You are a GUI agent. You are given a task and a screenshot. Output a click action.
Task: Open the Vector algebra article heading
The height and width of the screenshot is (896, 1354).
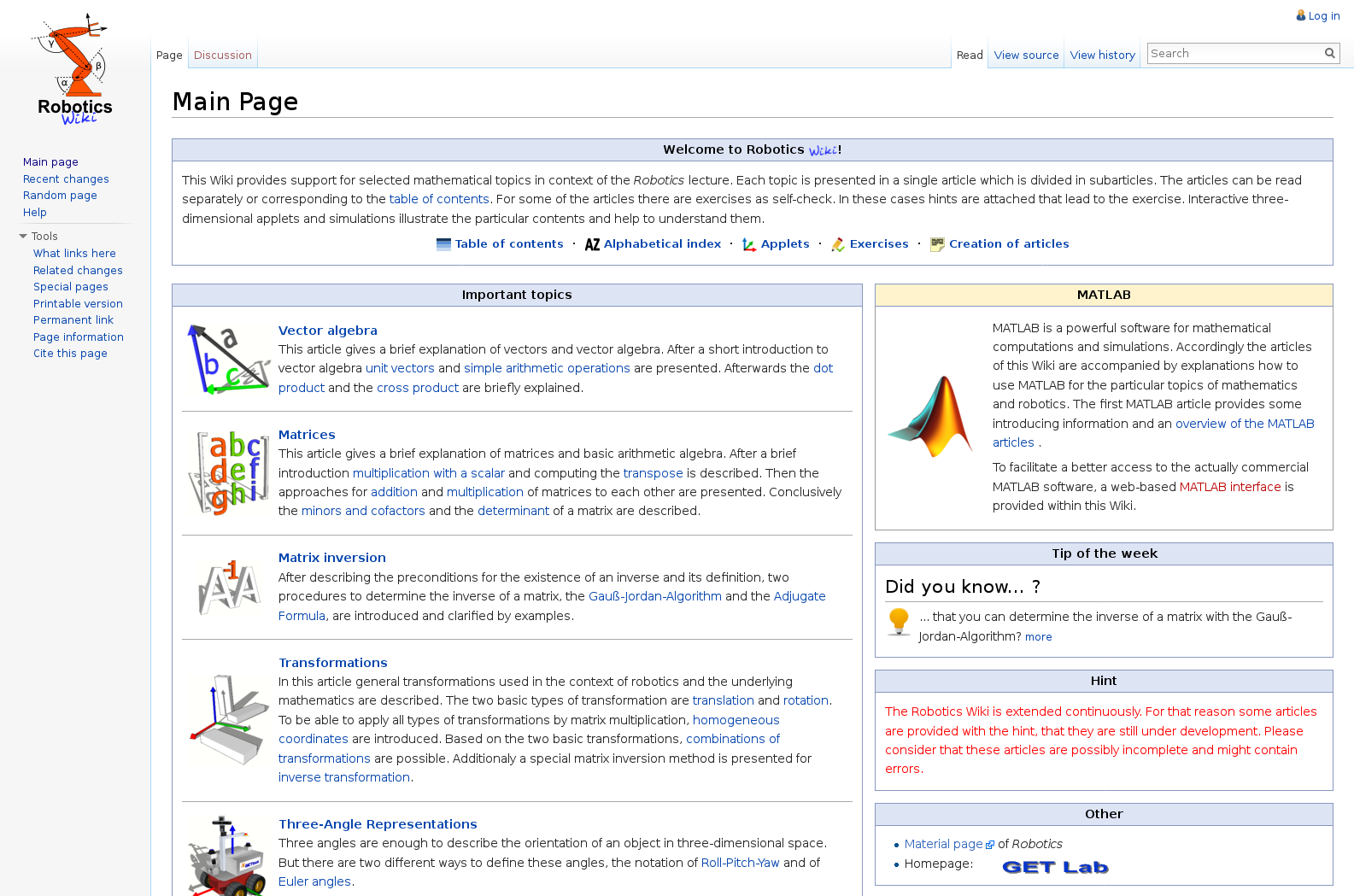point(328,331)
